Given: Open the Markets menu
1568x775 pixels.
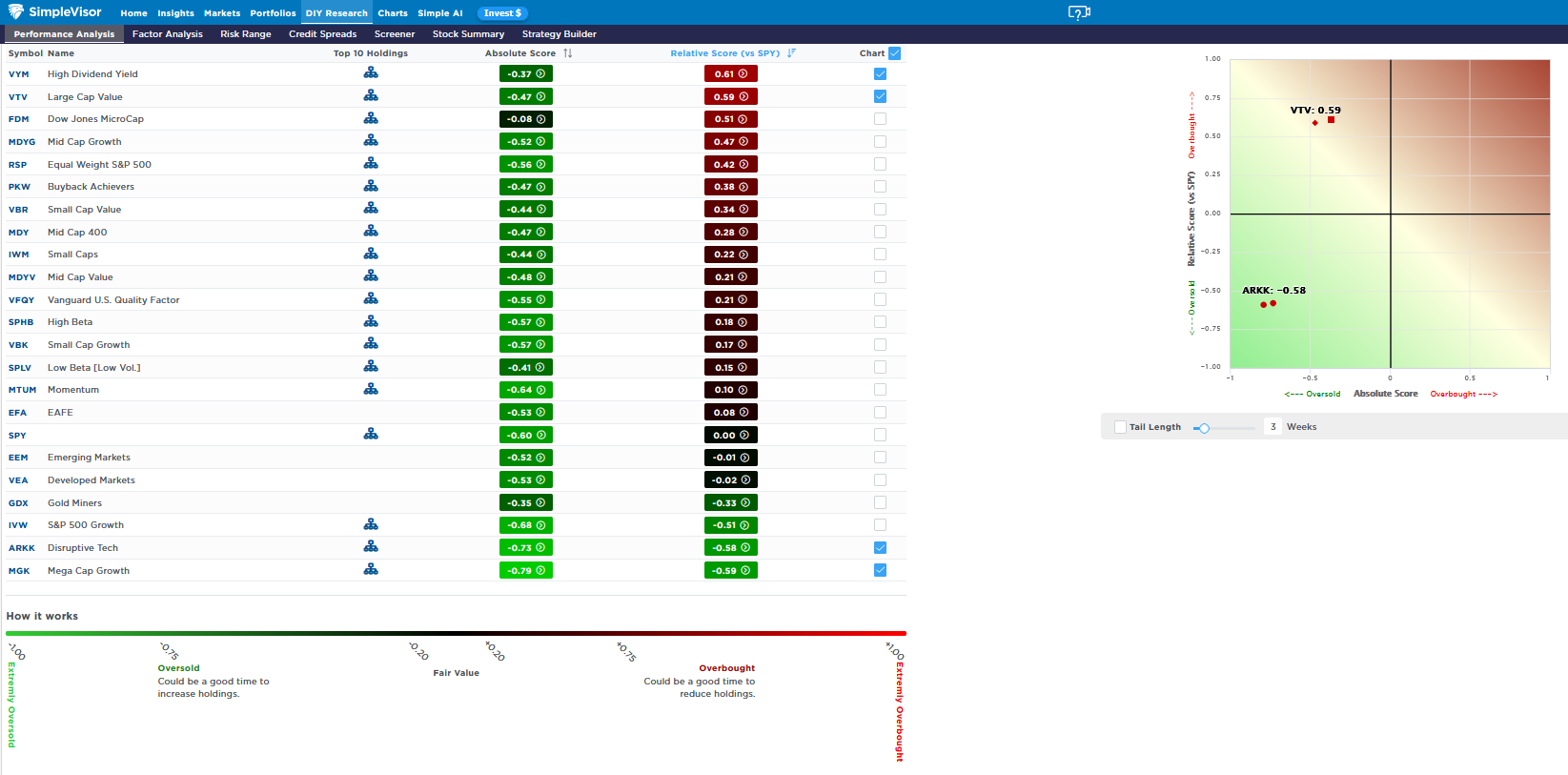Looking at the screenshot, I should [x=222, y=13].
